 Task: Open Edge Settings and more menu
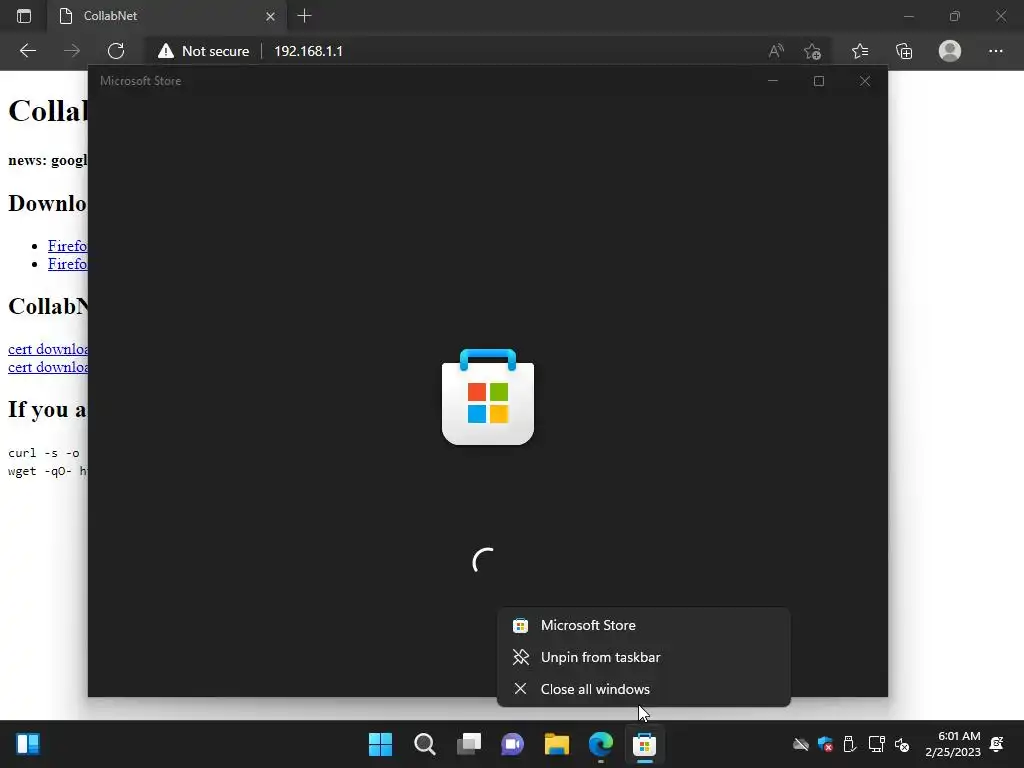pyautogui.click(x=995, y=51)
